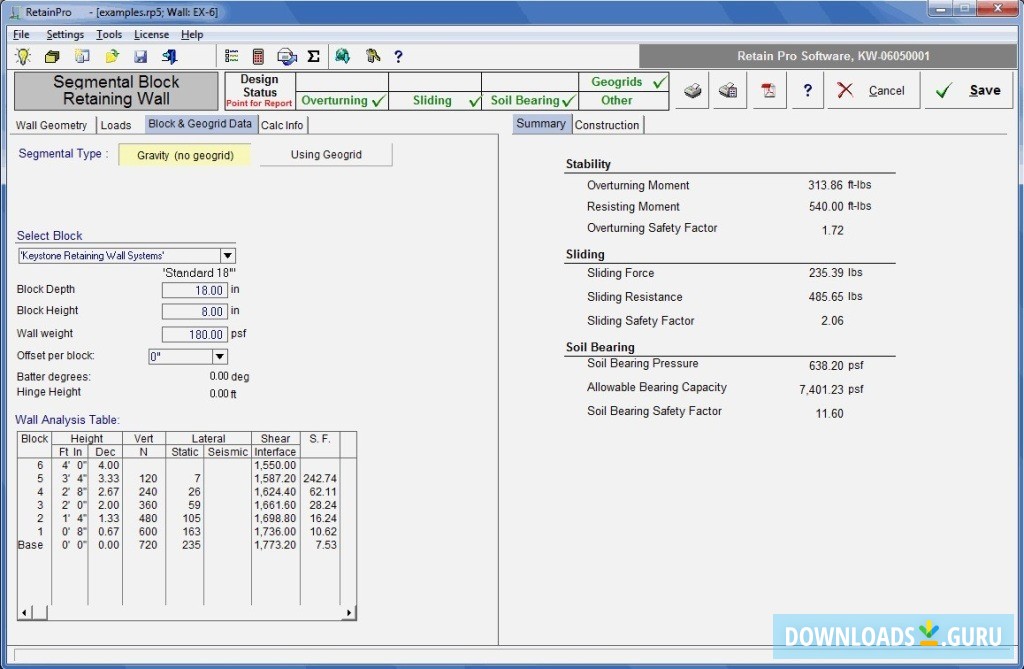Click the S.F. value 242.74

point(320,478)
